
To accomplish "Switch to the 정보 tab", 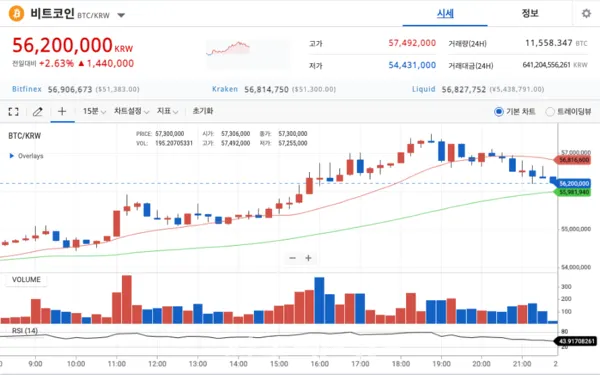I will tap(530, 13).
